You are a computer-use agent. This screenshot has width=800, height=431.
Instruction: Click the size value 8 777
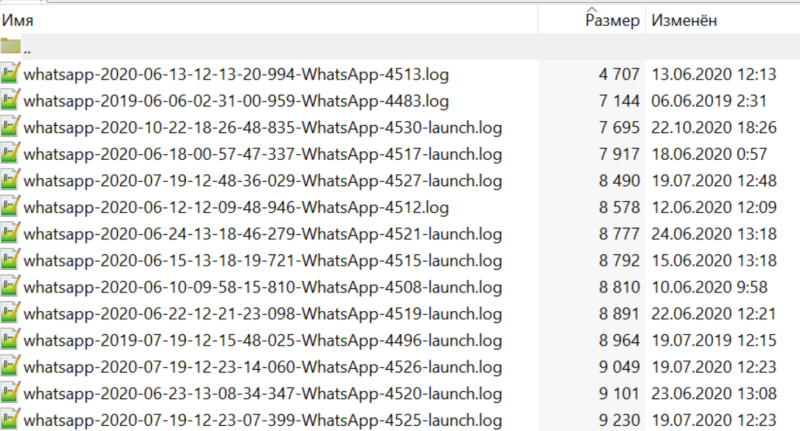click(619, 234)
